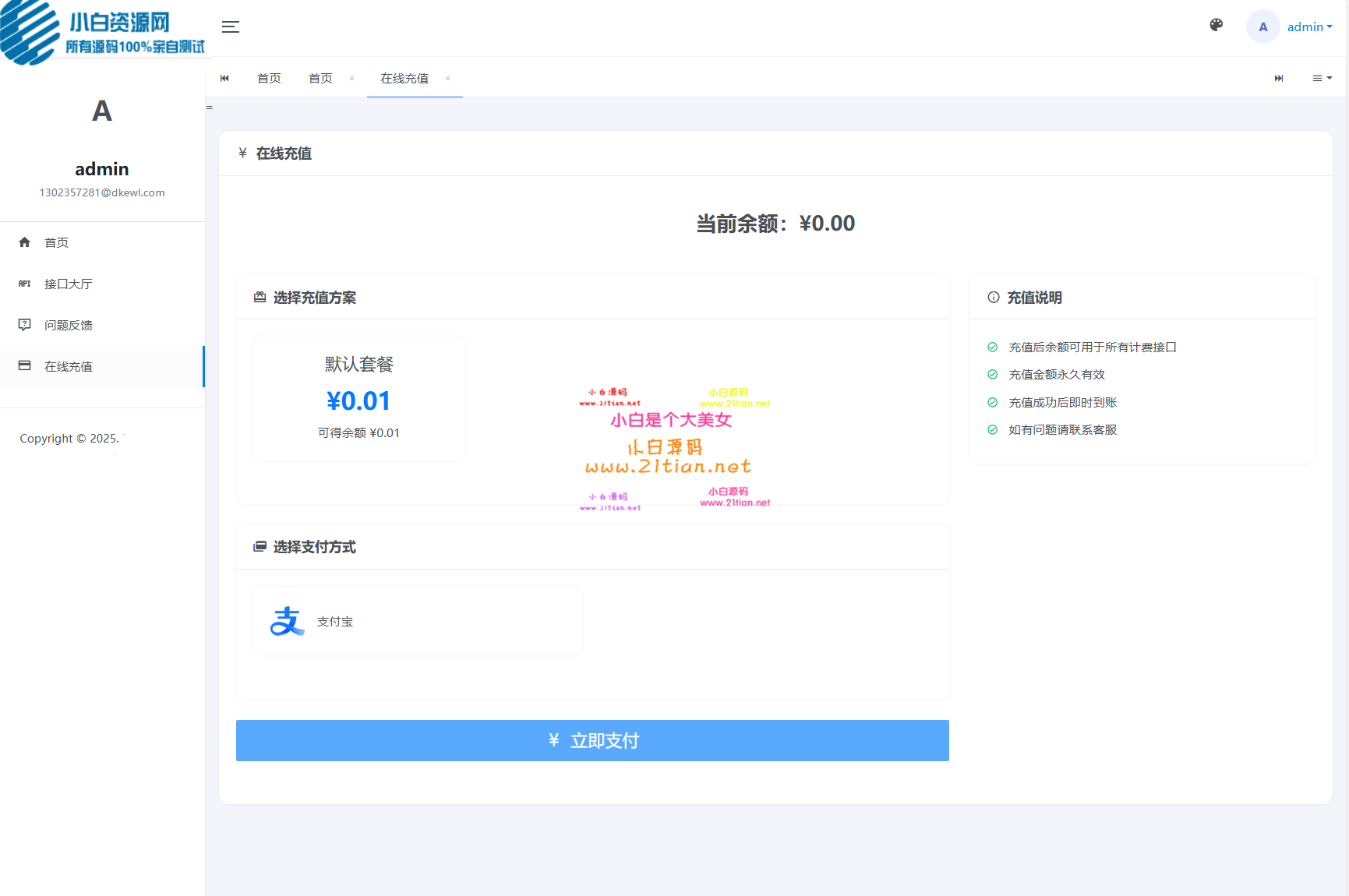
Task: Click the rewind icon on the tab bar
Action: [x=225, y=78]
